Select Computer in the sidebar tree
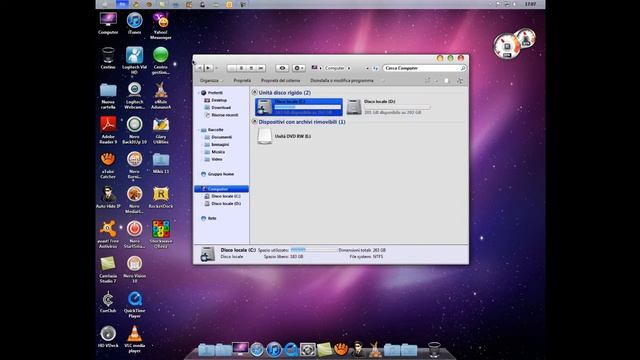The height and width of the screenshot is (360, 640). pos(221,189)
